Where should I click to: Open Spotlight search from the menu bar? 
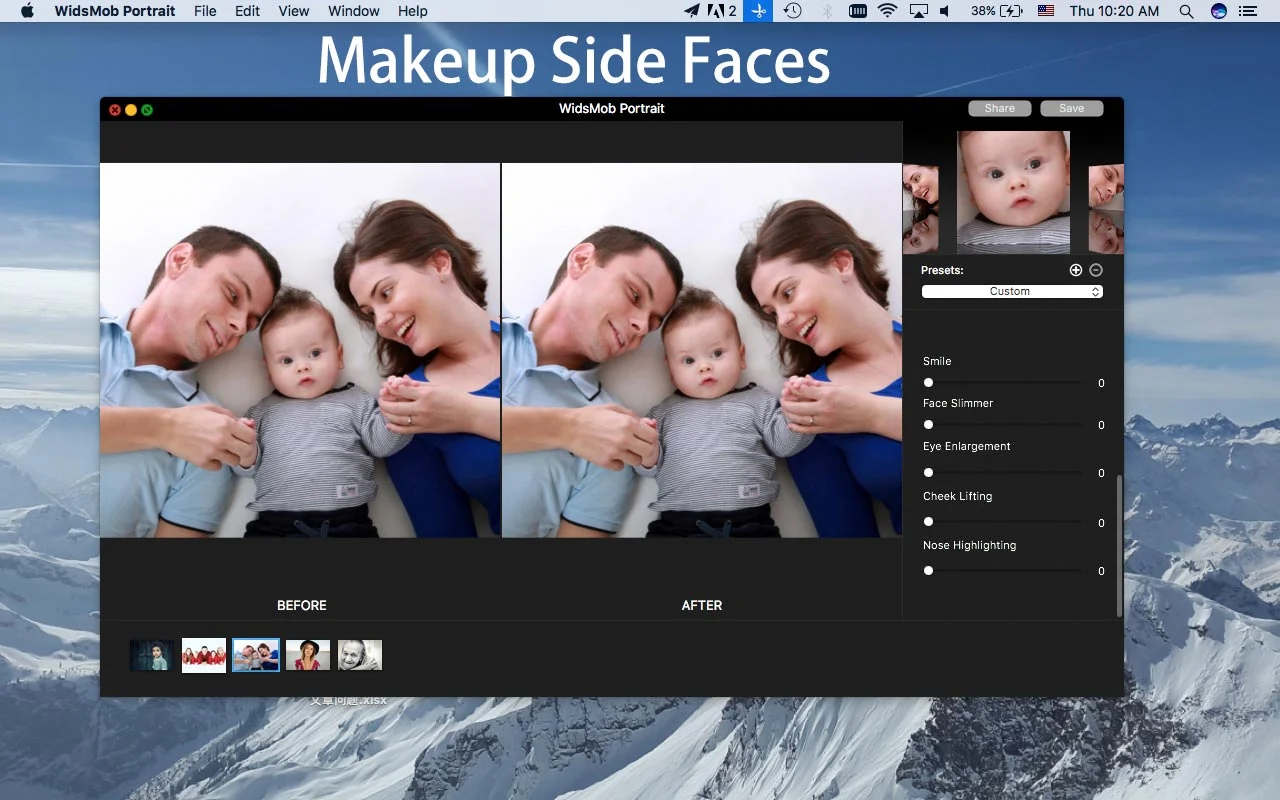coord(1186,11)
